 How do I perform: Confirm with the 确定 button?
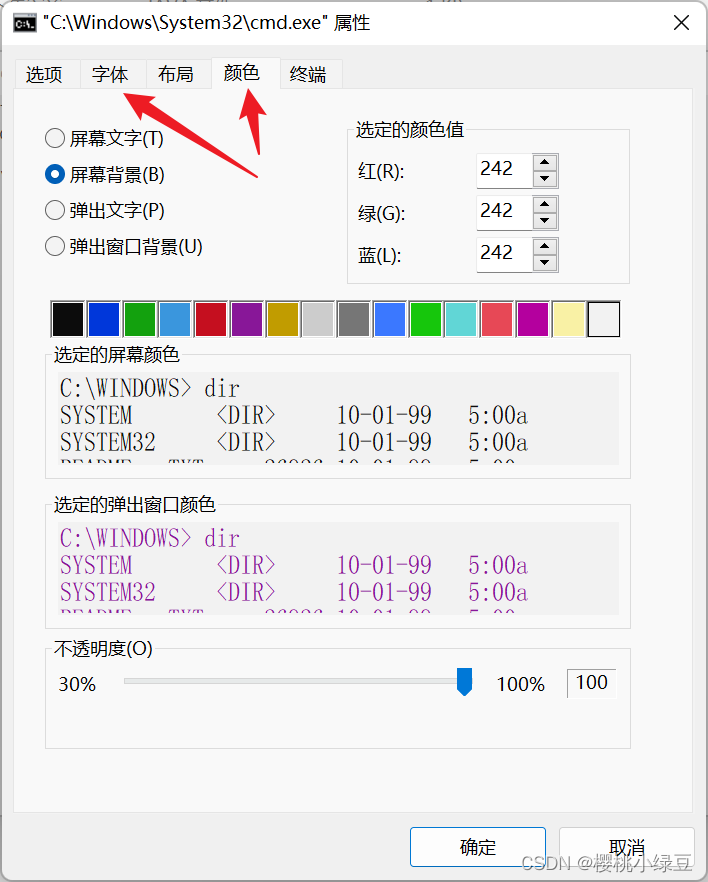[478, 847]
